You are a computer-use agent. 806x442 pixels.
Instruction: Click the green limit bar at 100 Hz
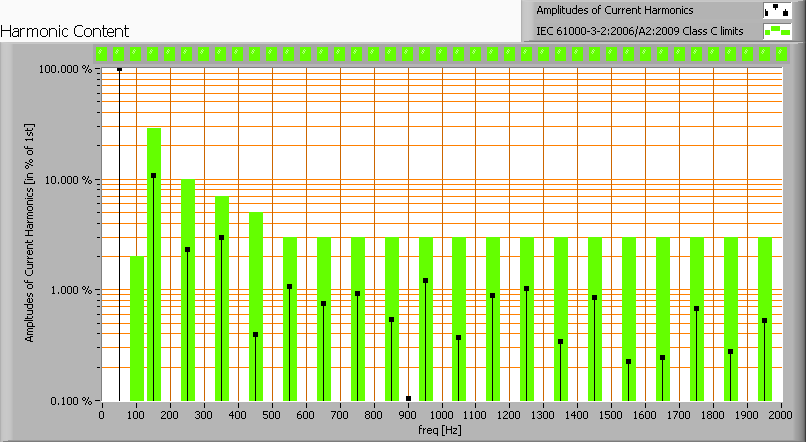point(136,330)
